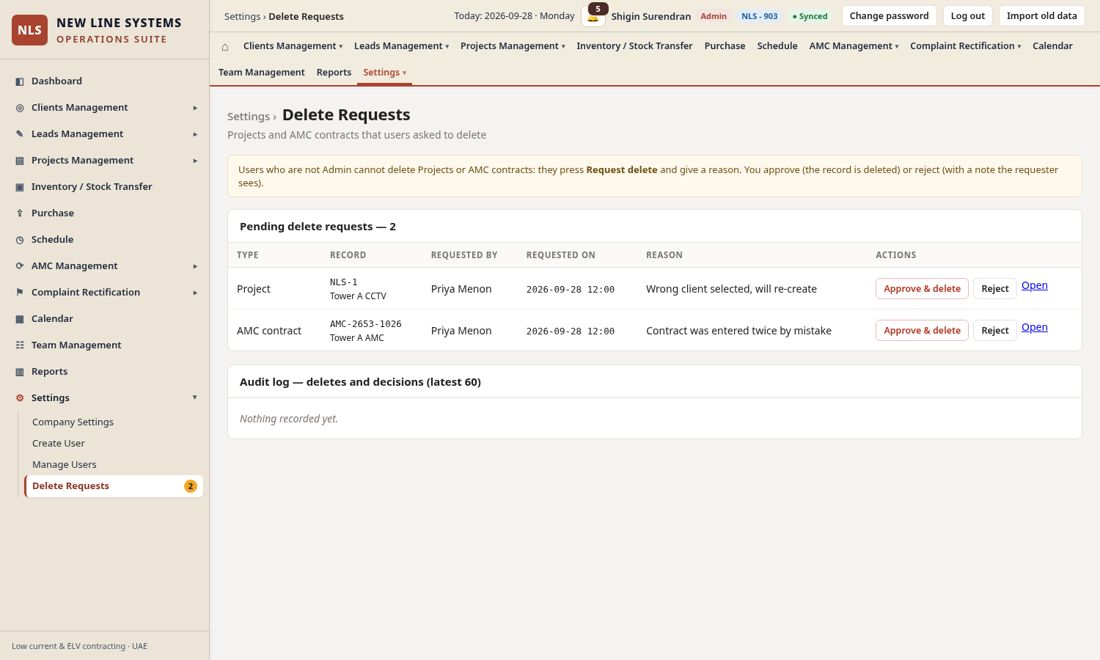
Task: Collapse the Settings sidebar section arrow
Action: tap(195, 398)
